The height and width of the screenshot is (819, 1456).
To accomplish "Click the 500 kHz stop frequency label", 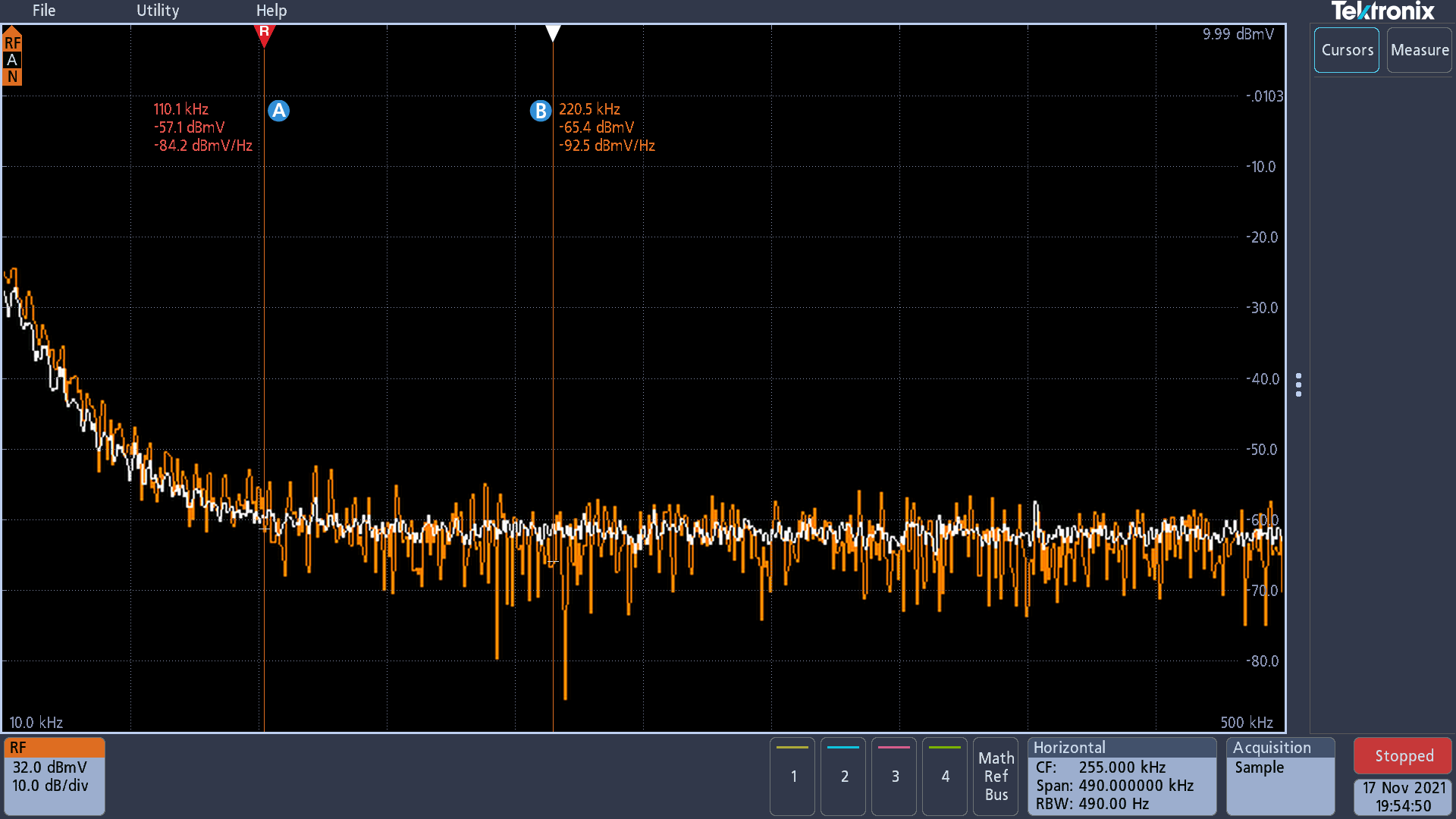I will click(x=1247, y=723).
